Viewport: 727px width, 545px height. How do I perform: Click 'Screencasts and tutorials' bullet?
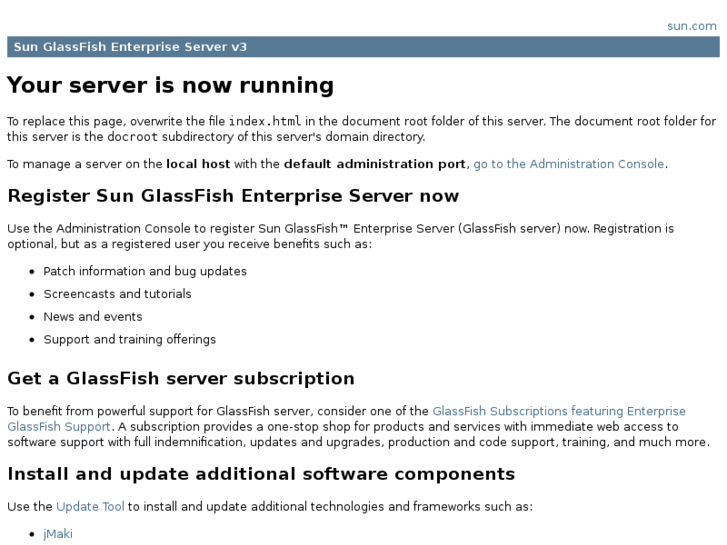click(x=117, y=294)
